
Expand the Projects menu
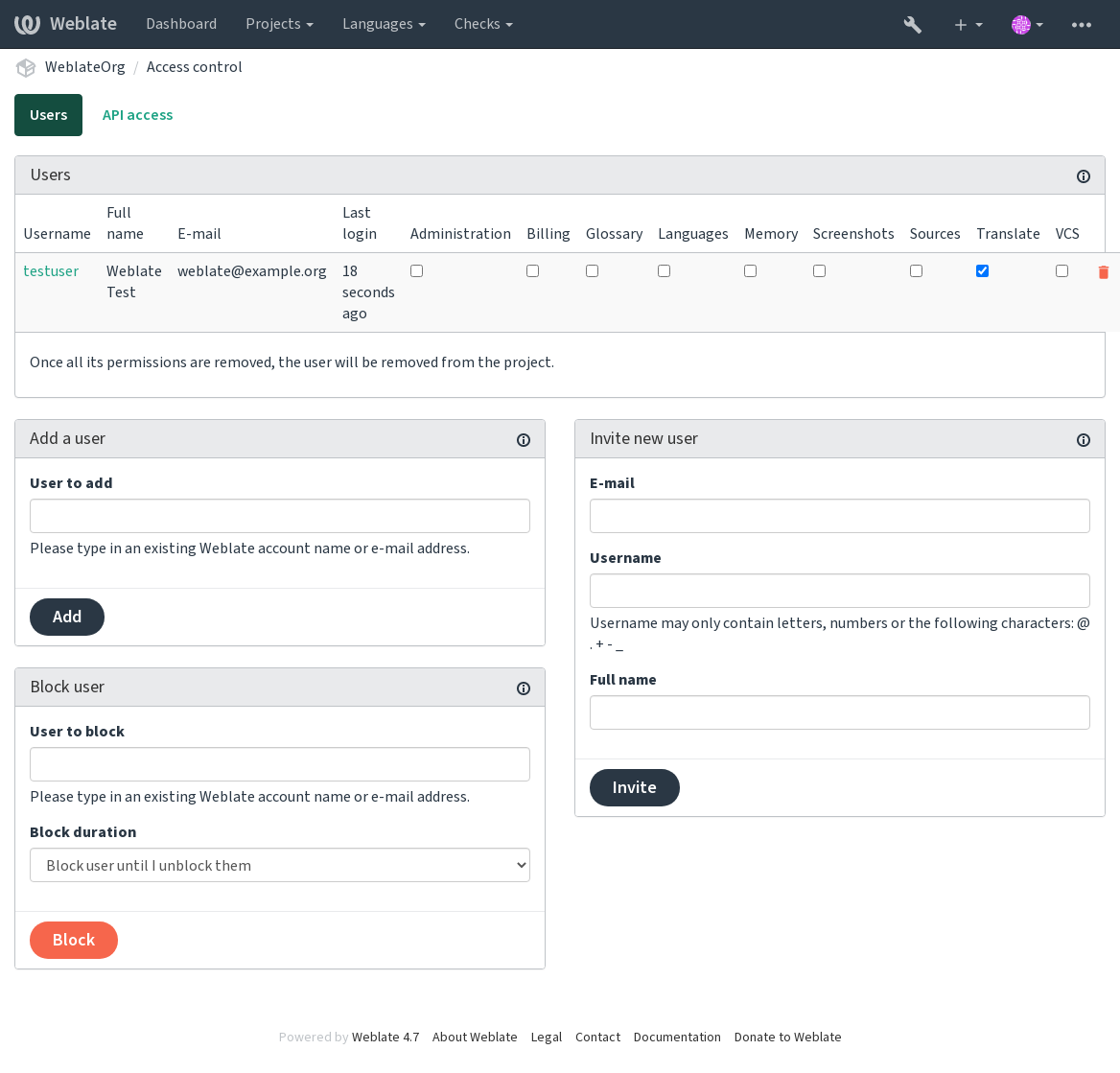(x=279, y=24)
